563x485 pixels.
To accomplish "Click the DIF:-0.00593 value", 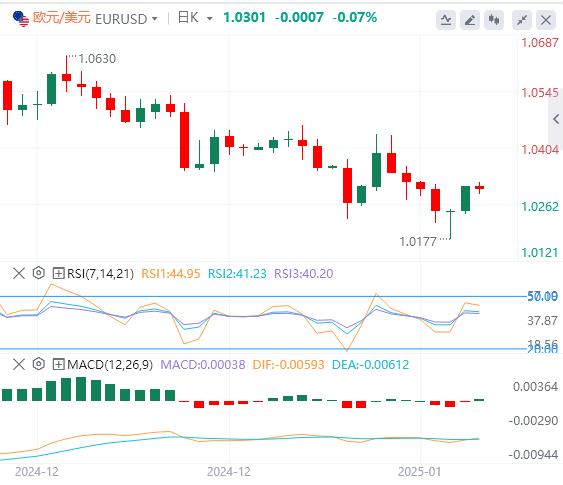I will 288,365.
